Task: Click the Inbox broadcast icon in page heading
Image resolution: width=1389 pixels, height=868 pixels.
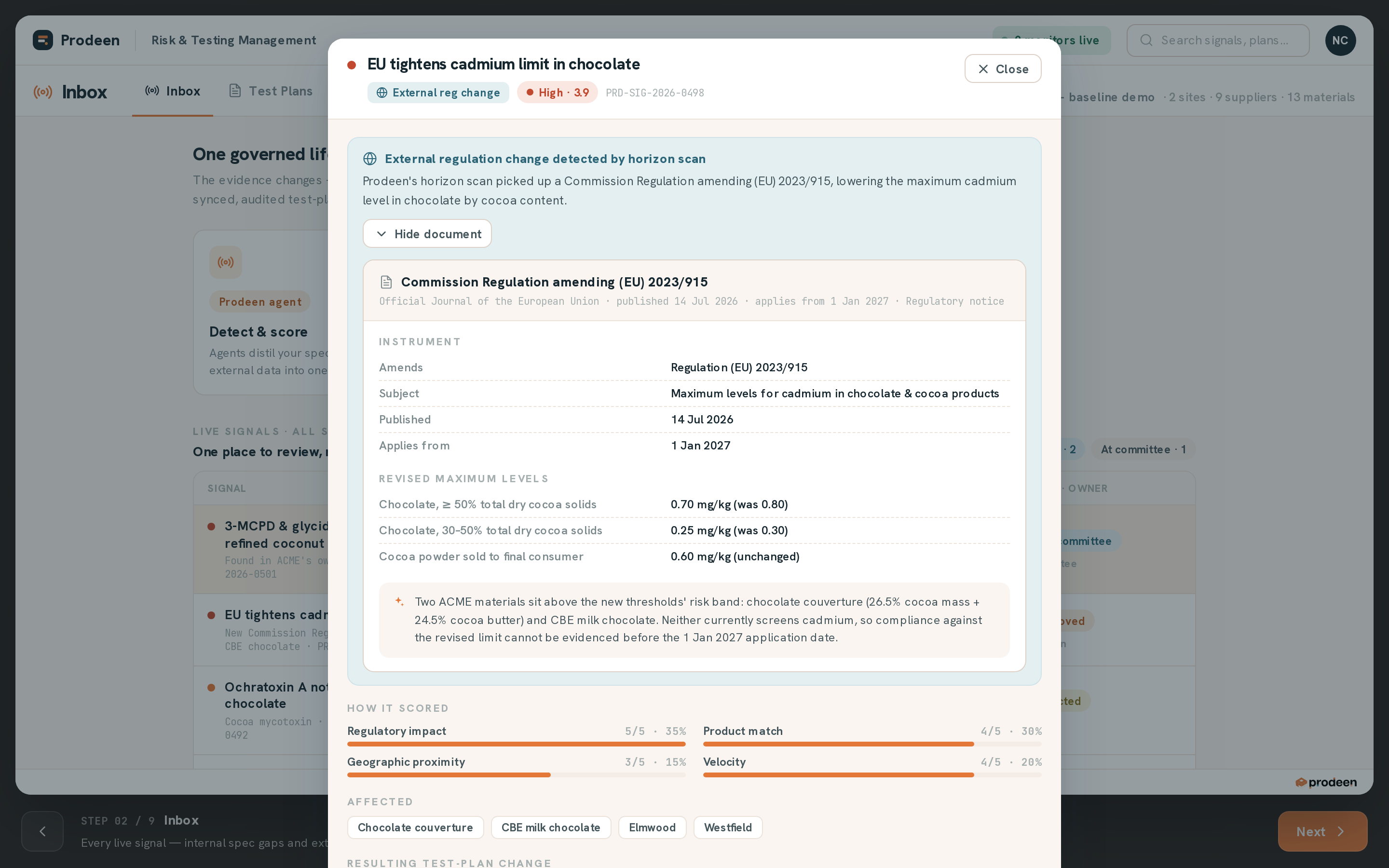Action: [43, 92]
